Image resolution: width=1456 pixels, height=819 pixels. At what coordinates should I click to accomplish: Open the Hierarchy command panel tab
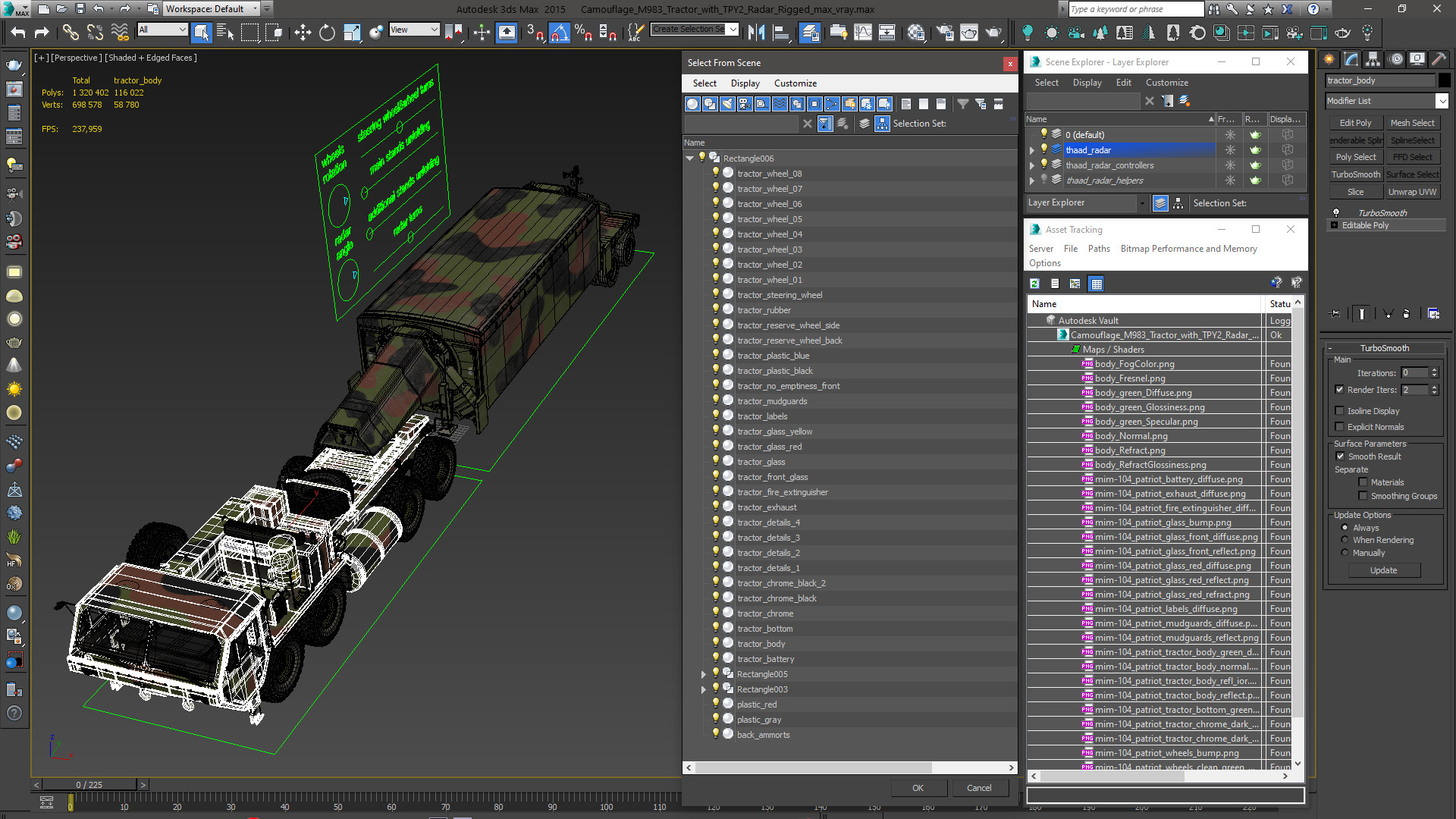[1373, 59]
